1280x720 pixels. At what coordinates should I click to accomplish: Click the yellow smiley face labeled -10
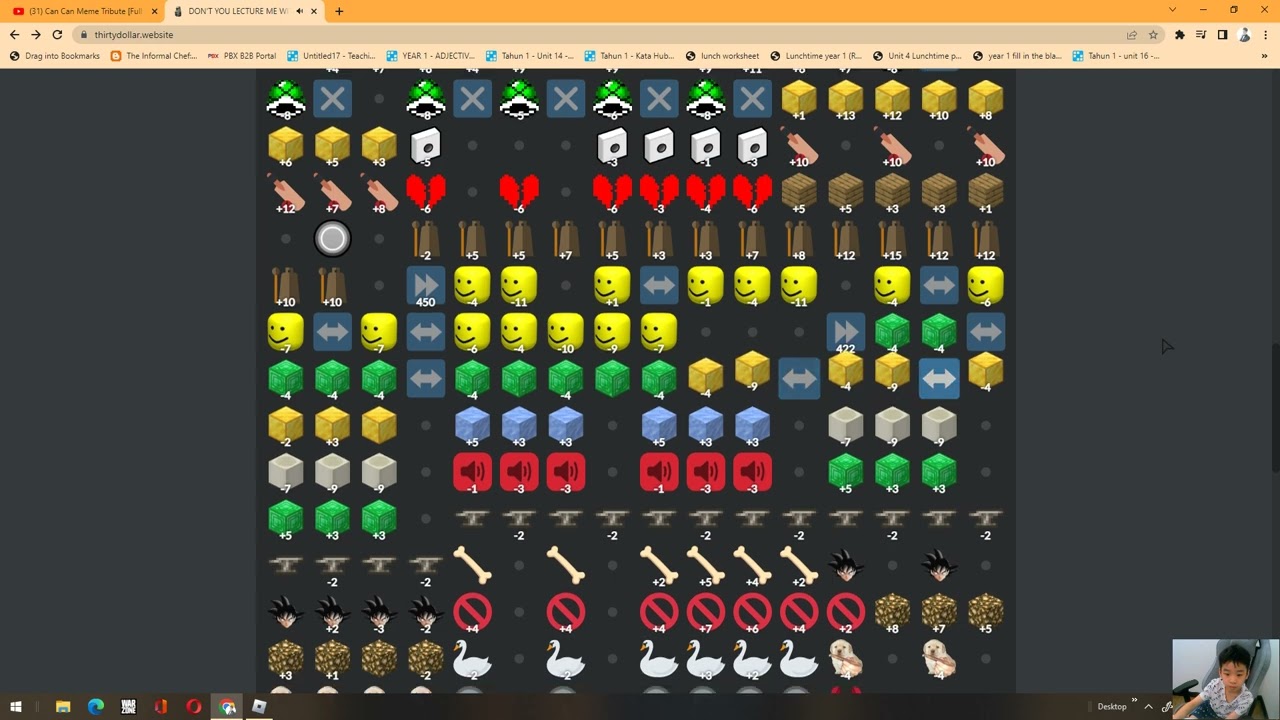[x=566, y=333]
